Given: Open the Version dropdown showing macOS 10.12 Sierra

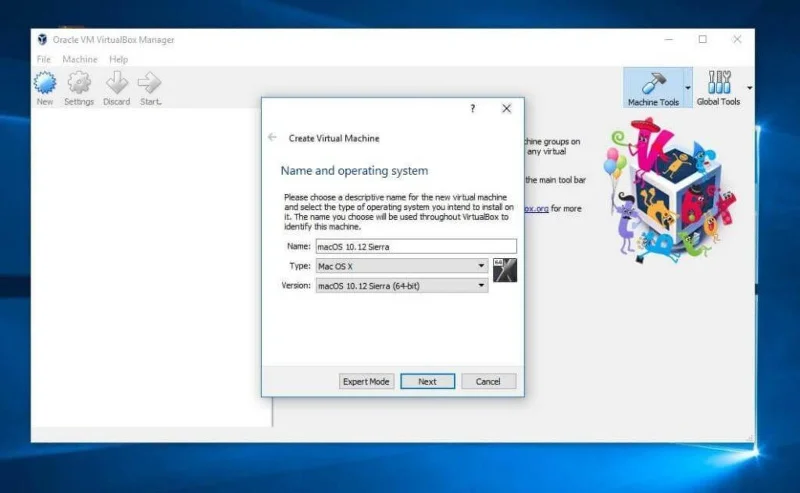Looking at the screenshot, I should (402, 286).
